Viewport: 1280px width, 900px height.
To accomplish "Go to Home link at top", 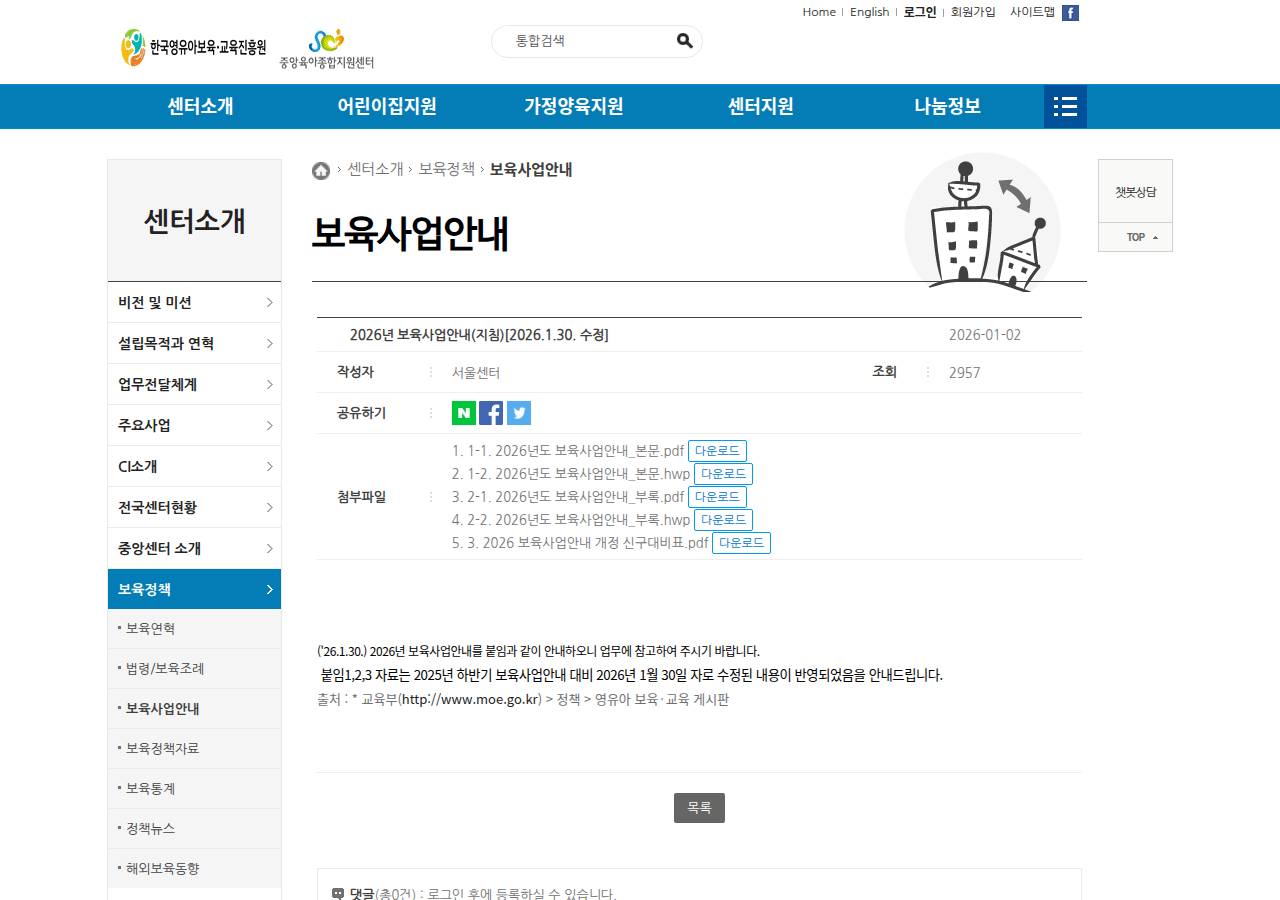I will pyautogui.click(x=819, y=12).
